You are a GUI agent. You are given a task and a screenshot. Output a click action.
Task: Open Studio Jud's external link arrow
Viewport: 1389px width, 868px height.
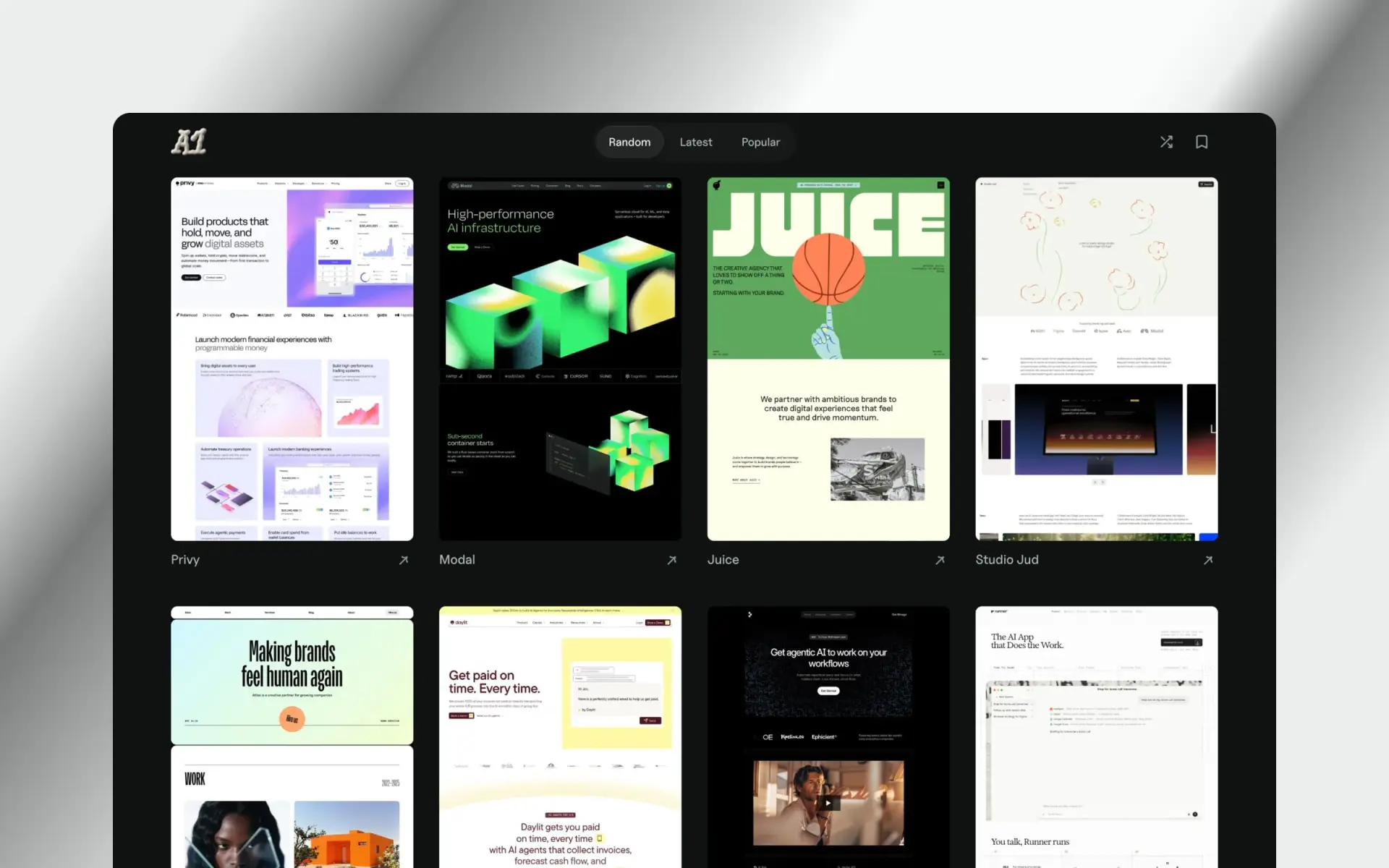click(x=1208, y=560)
